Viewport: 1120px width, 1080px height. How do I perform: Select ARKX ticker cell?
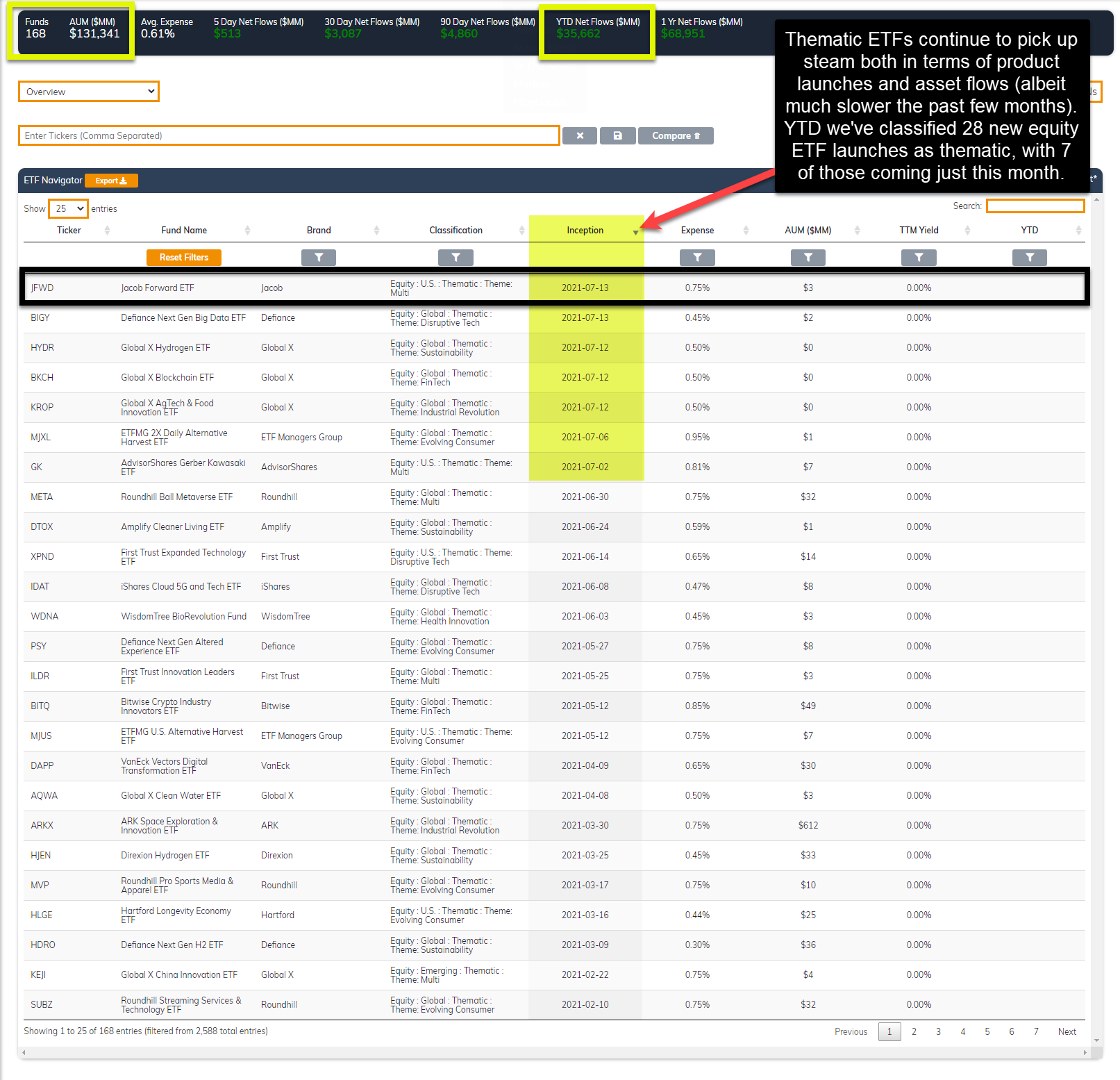click(42, 826)
